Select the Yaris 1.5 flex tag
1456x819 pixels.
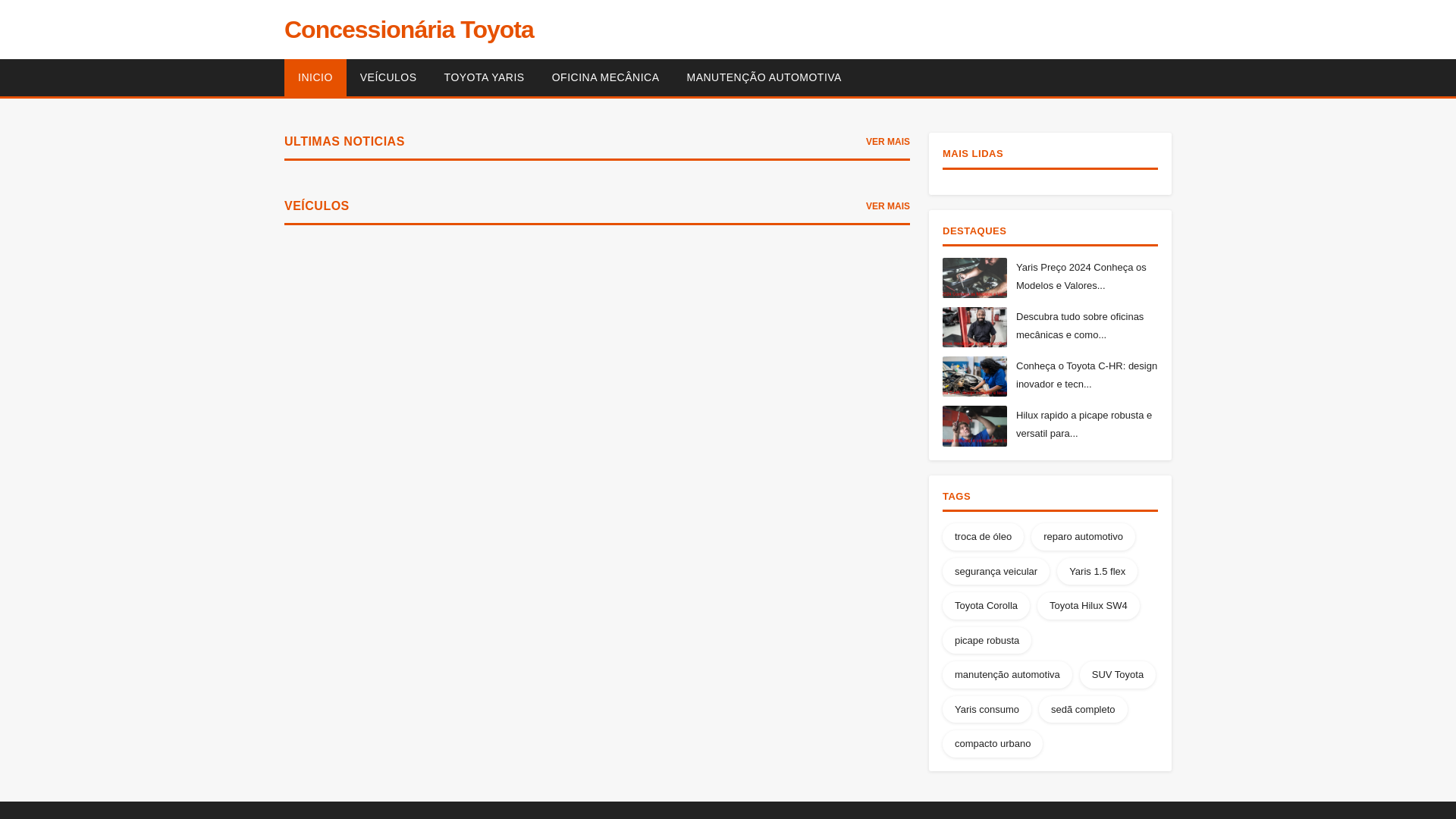coord(1097,572)
